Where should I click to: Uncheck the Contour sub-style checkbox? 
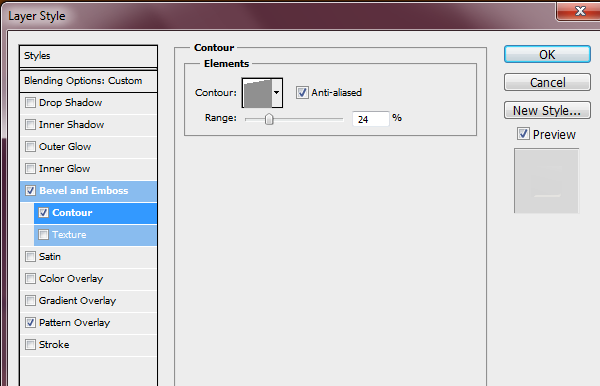click(x=43, y=213)
